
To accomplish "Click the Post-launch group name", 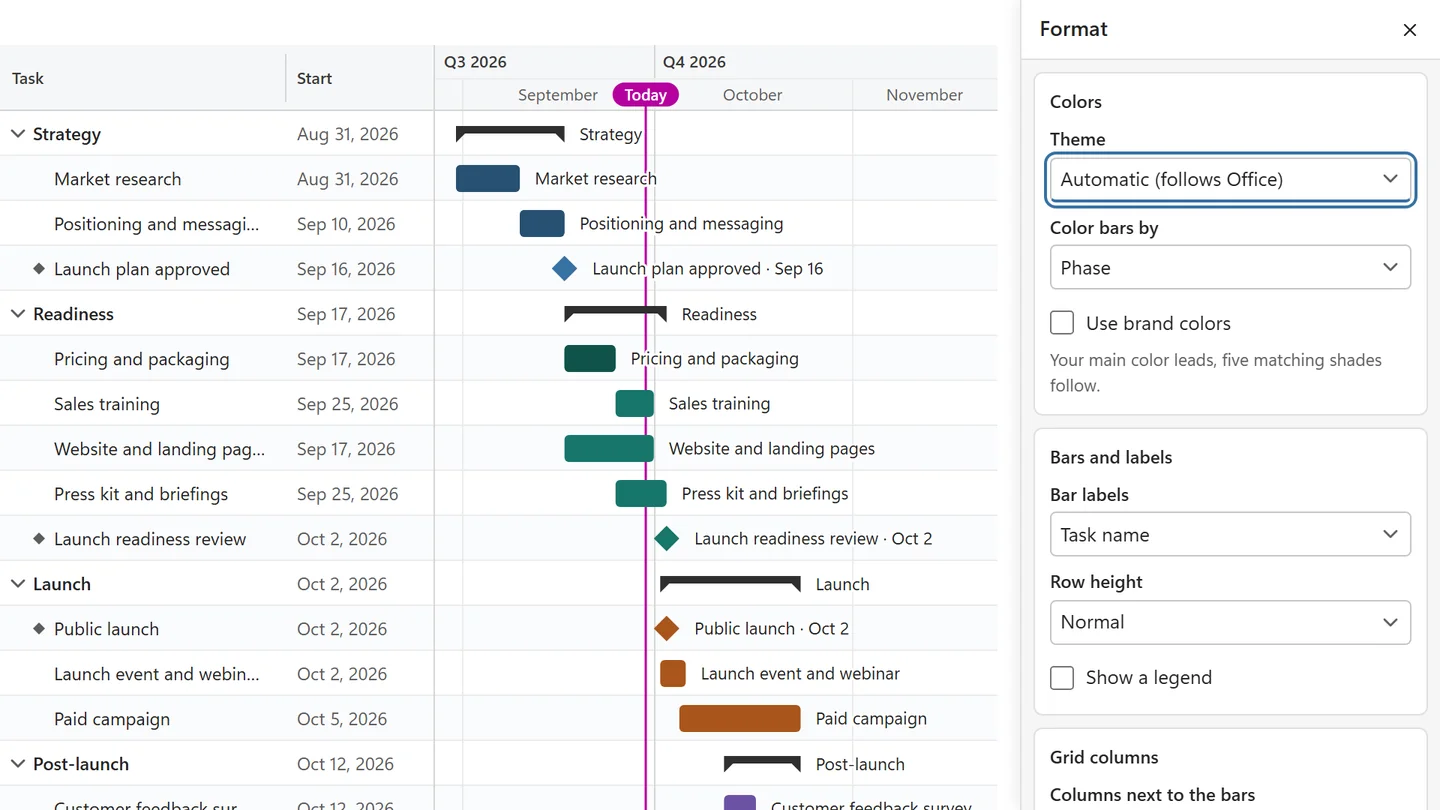I will 81,764.
